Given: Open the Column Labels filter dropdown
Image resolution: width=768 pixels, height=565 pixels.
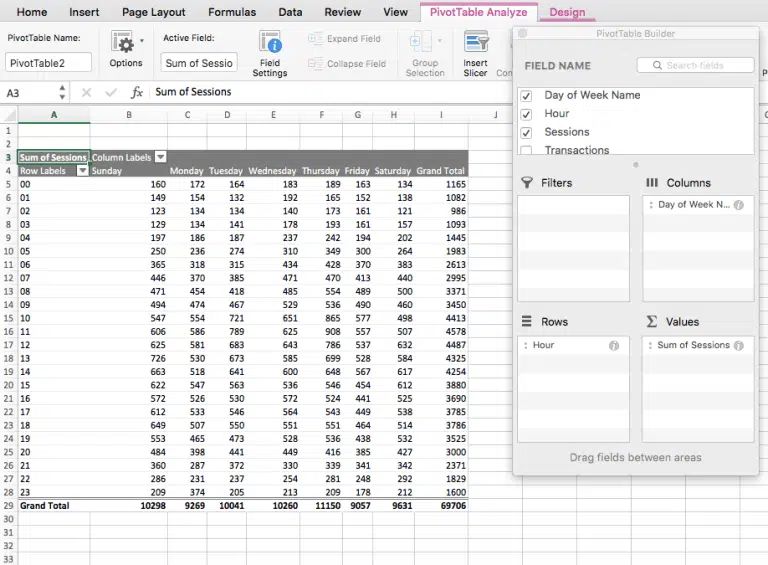Looking at the screenshot, I should (160, 157).
